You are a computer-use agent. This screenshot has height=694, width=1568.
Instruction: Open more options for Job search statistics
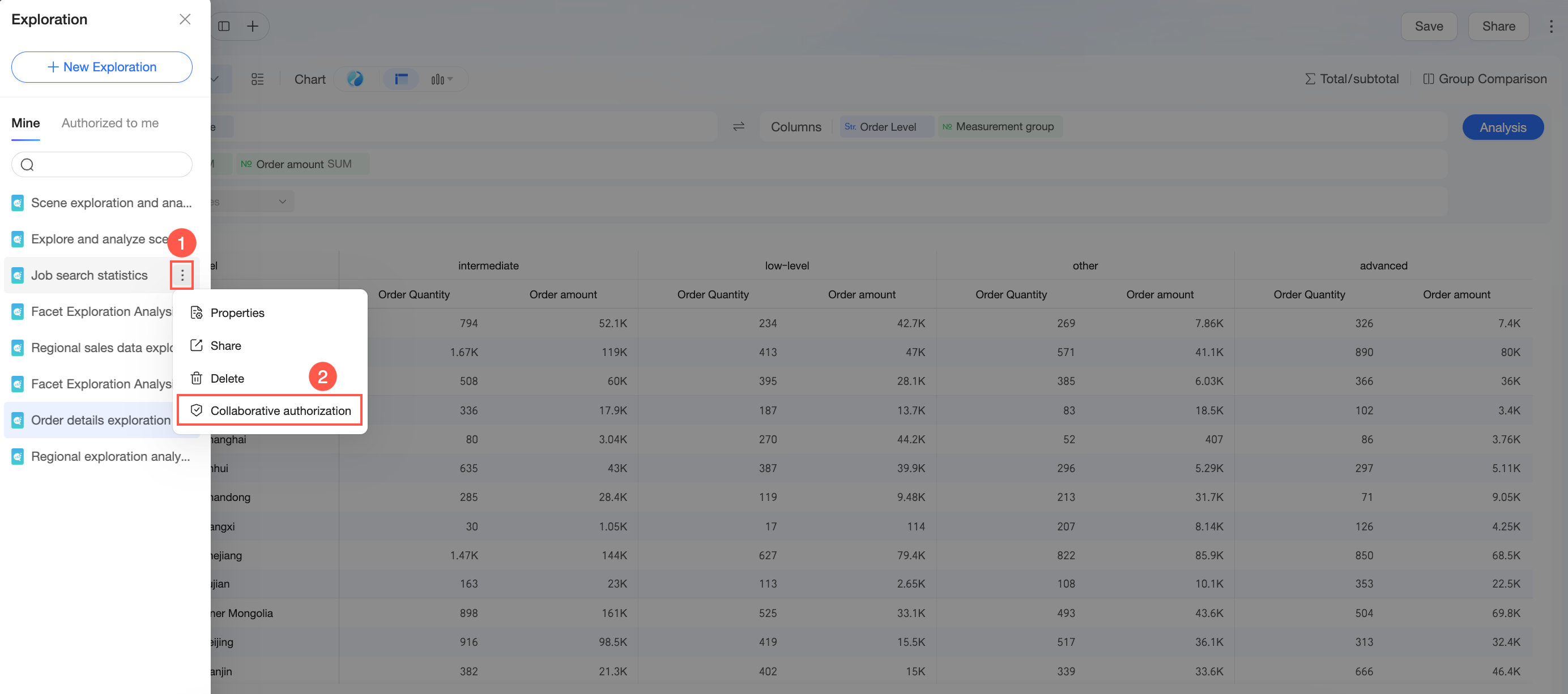[x=182, y=275]
